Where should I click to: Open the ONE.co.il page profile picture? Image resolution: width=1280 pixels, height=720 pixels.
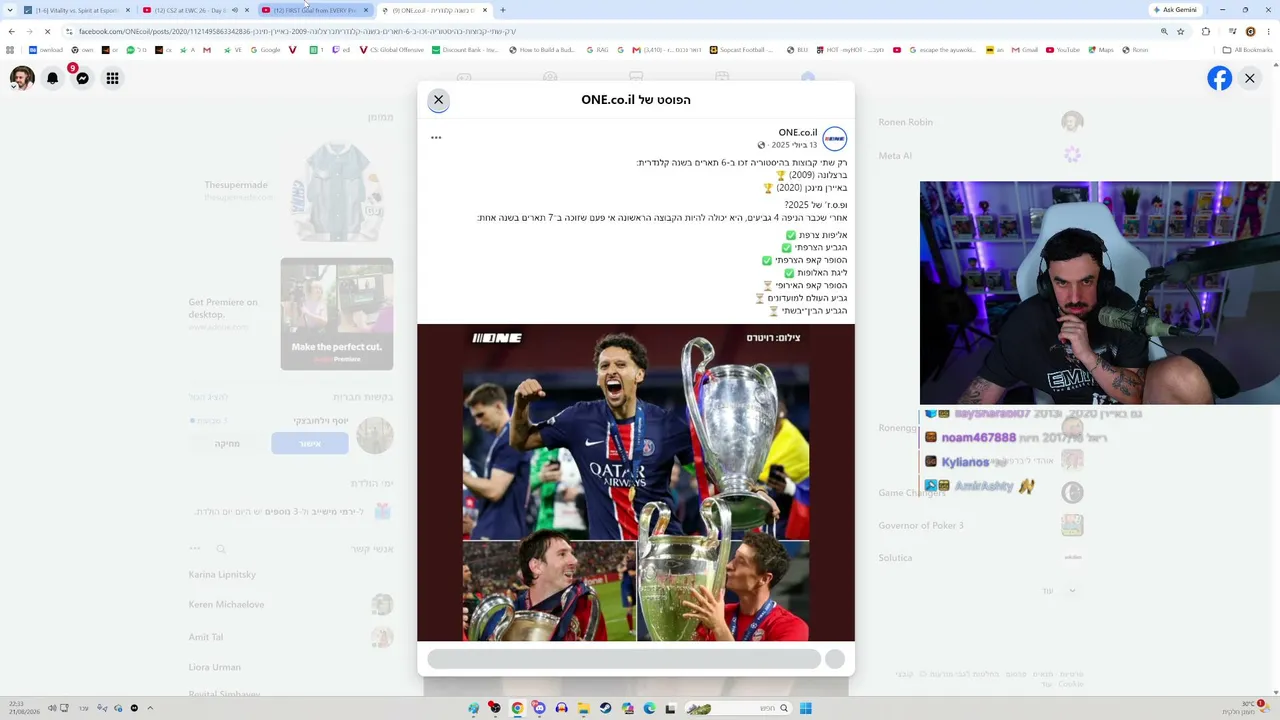pos(834,138)
